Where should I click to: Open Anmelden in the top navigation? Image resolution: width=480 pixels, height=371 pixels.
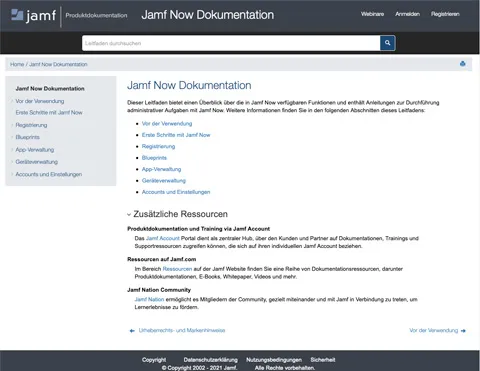[407, 14]
